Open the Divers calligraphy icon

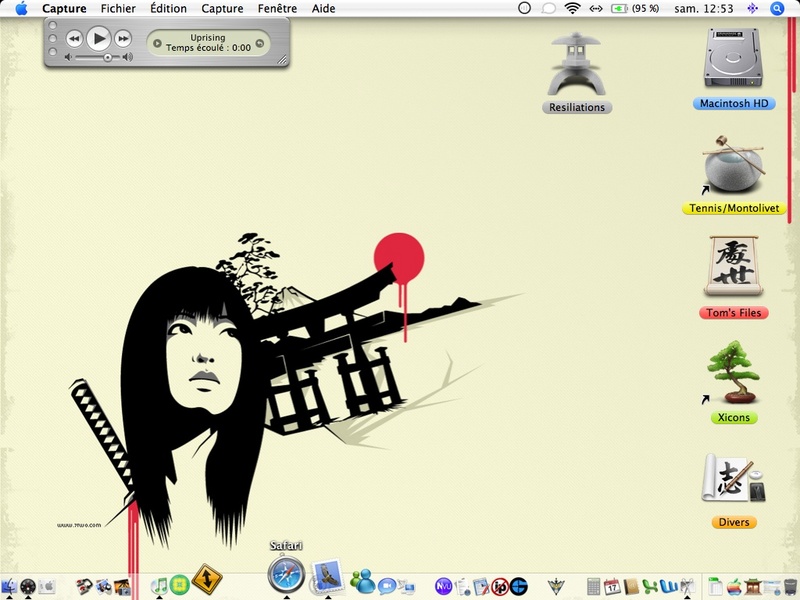tap(733, 478)
